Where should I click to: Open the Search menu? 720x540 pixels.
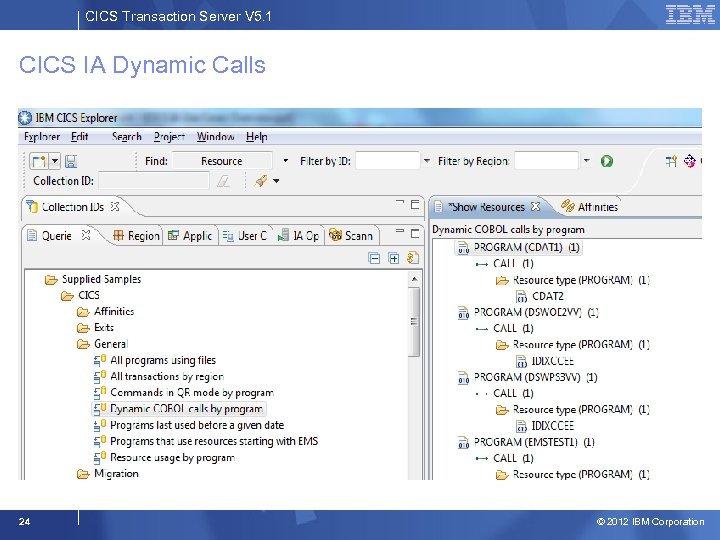126,137
